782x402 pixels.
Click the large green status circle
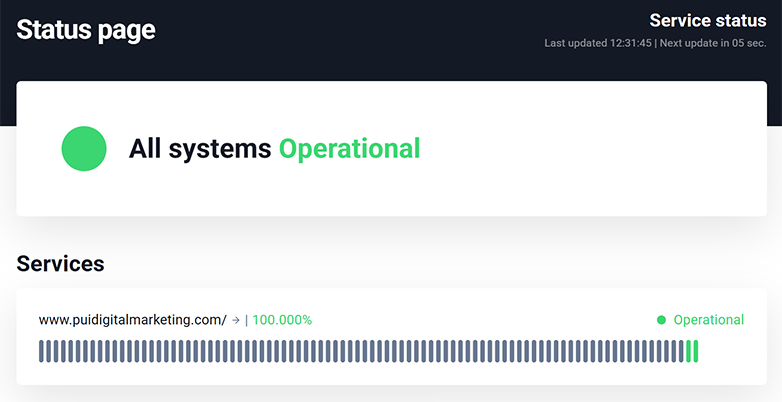click(84, 149)
